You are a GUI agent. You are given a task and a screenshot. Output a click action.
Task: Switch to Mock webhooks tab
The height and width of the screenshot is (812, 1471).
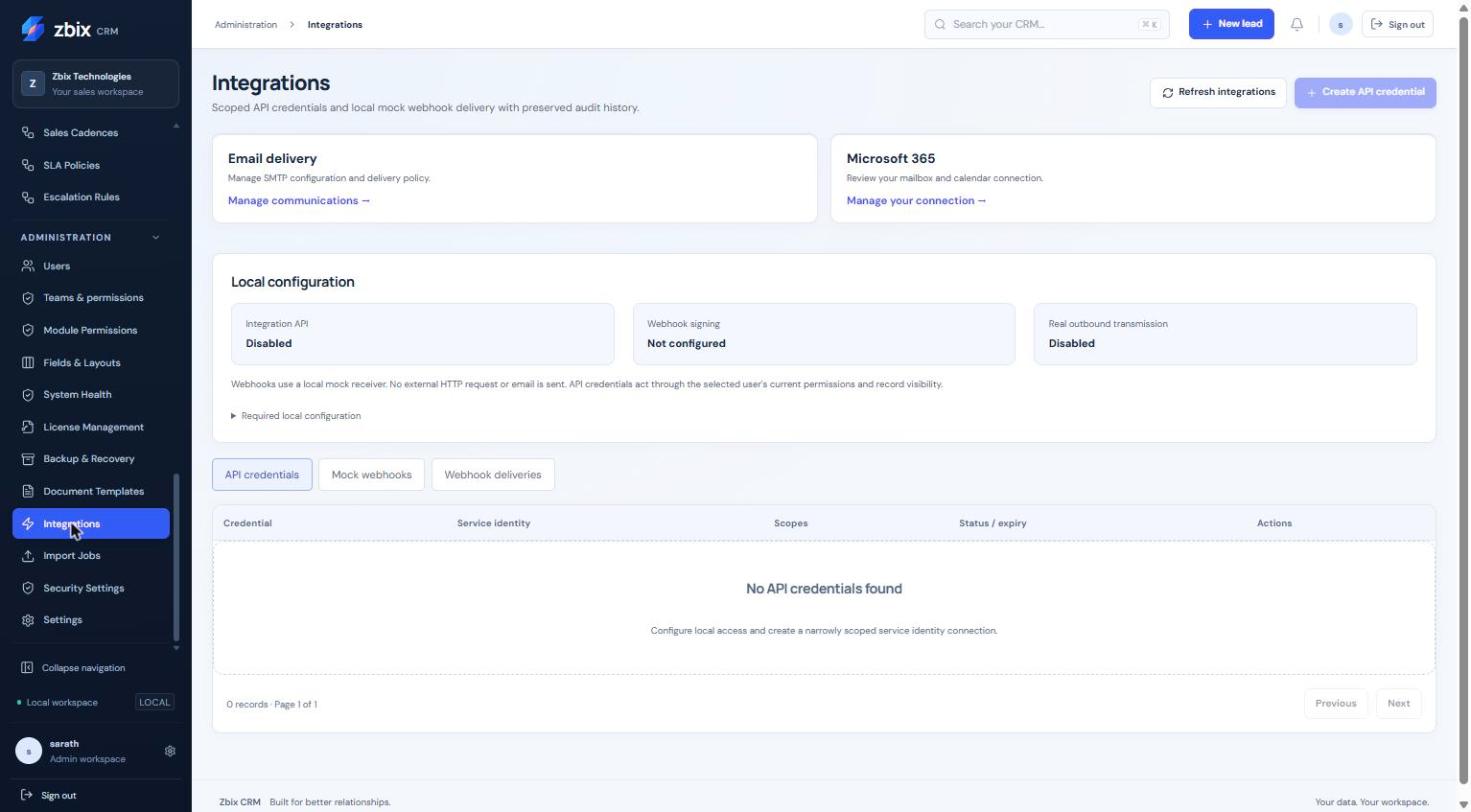click(371, 475)
